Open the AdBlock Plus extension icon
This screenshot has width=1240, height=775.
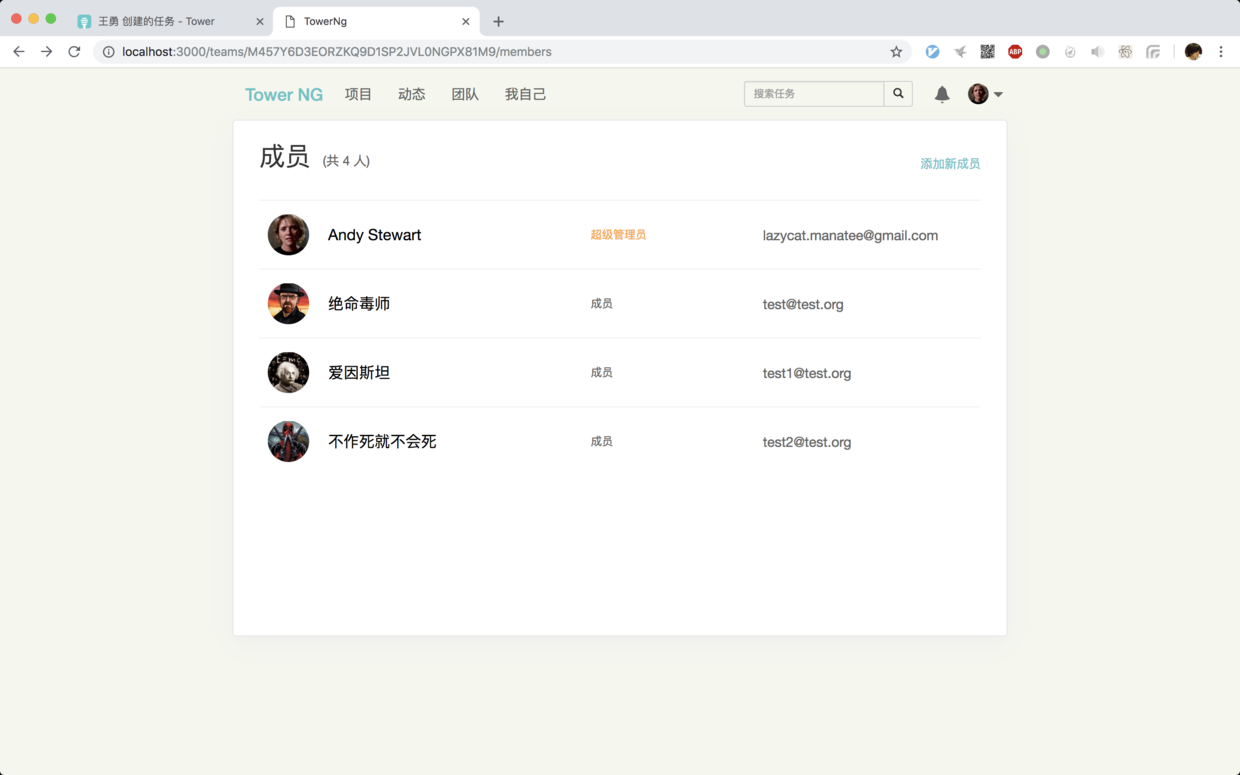(1015, 52)
